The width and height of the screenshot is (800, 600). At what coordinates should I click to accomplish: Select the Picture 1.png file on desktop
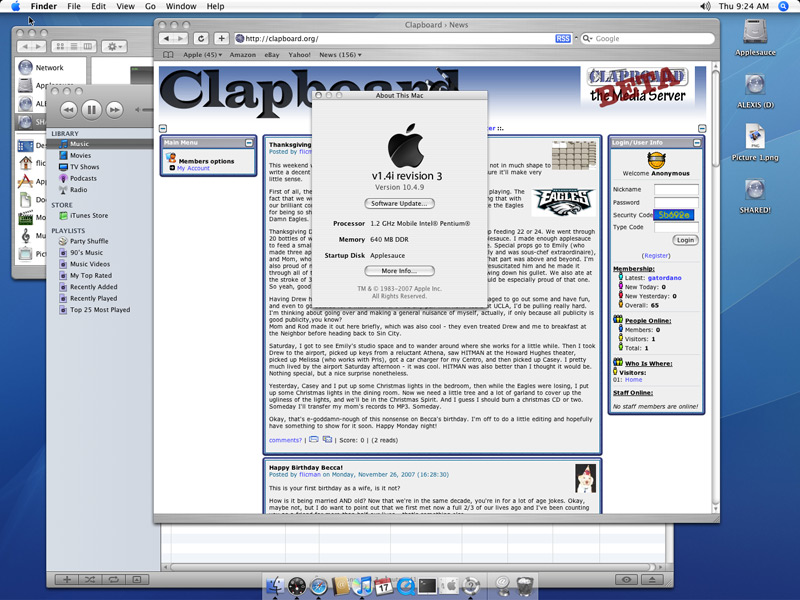pyautogui.click(x=755, y=143)
